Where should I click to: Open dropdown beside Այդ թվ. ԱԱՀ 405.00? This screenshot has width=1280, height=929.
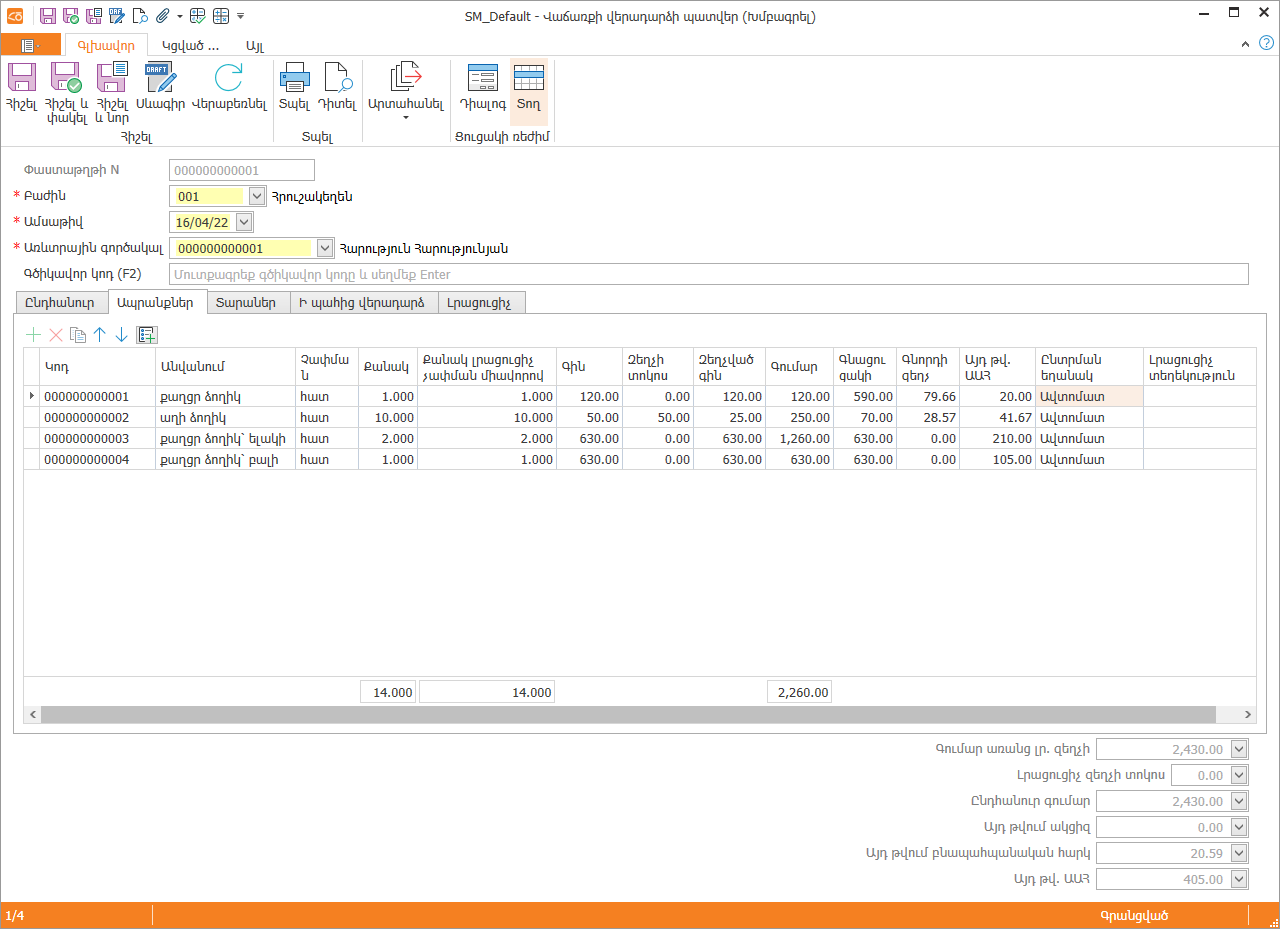(x=1240, y=879)
